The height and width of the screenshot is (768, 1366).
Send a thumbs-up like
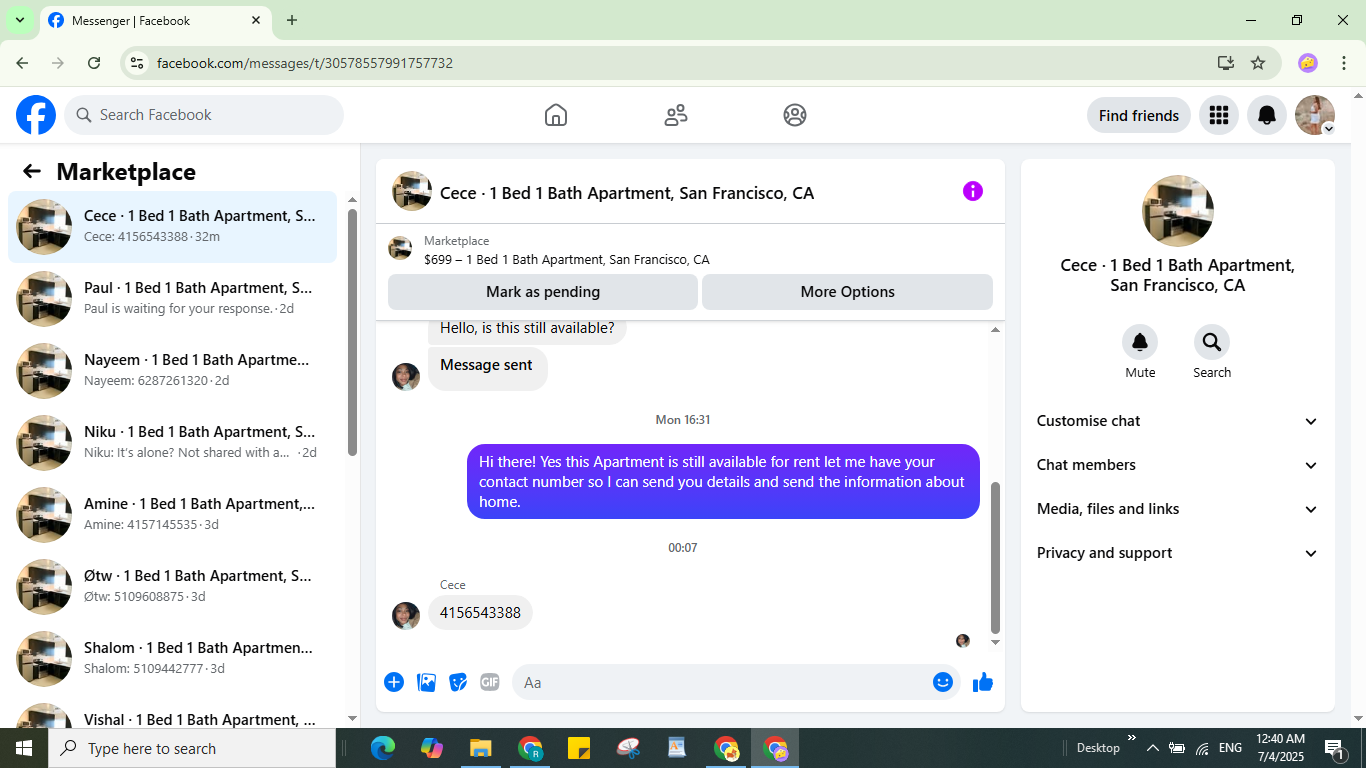tap(983, 682)
